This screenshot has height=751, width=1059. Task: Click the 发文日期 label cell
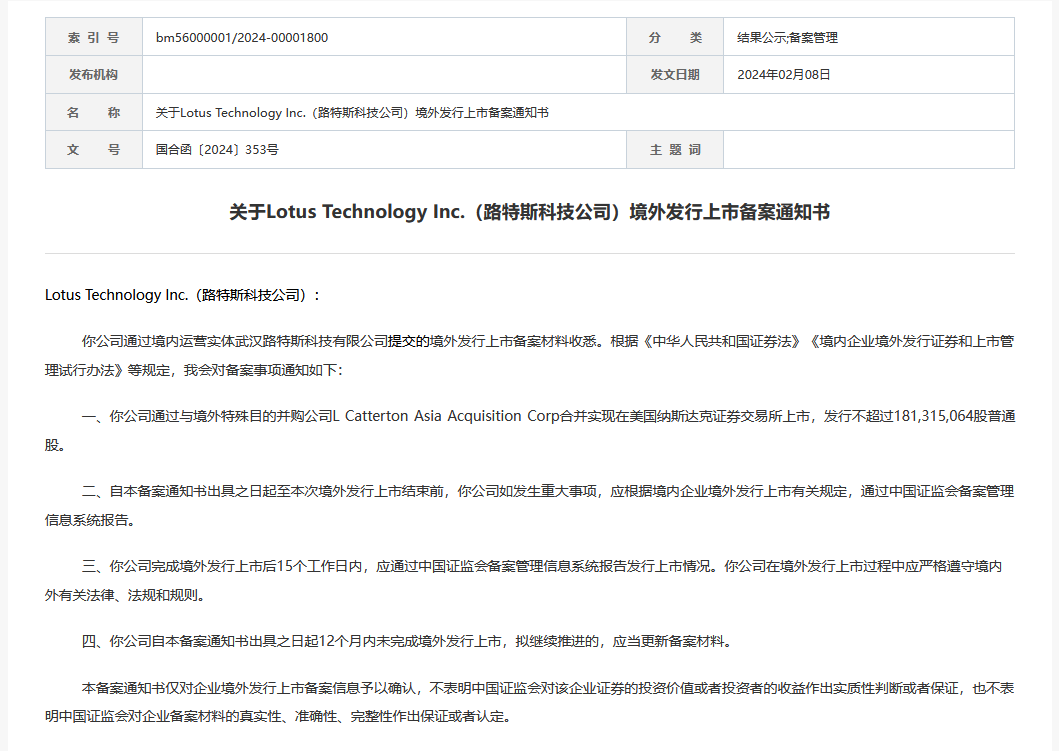pos(675,74)
